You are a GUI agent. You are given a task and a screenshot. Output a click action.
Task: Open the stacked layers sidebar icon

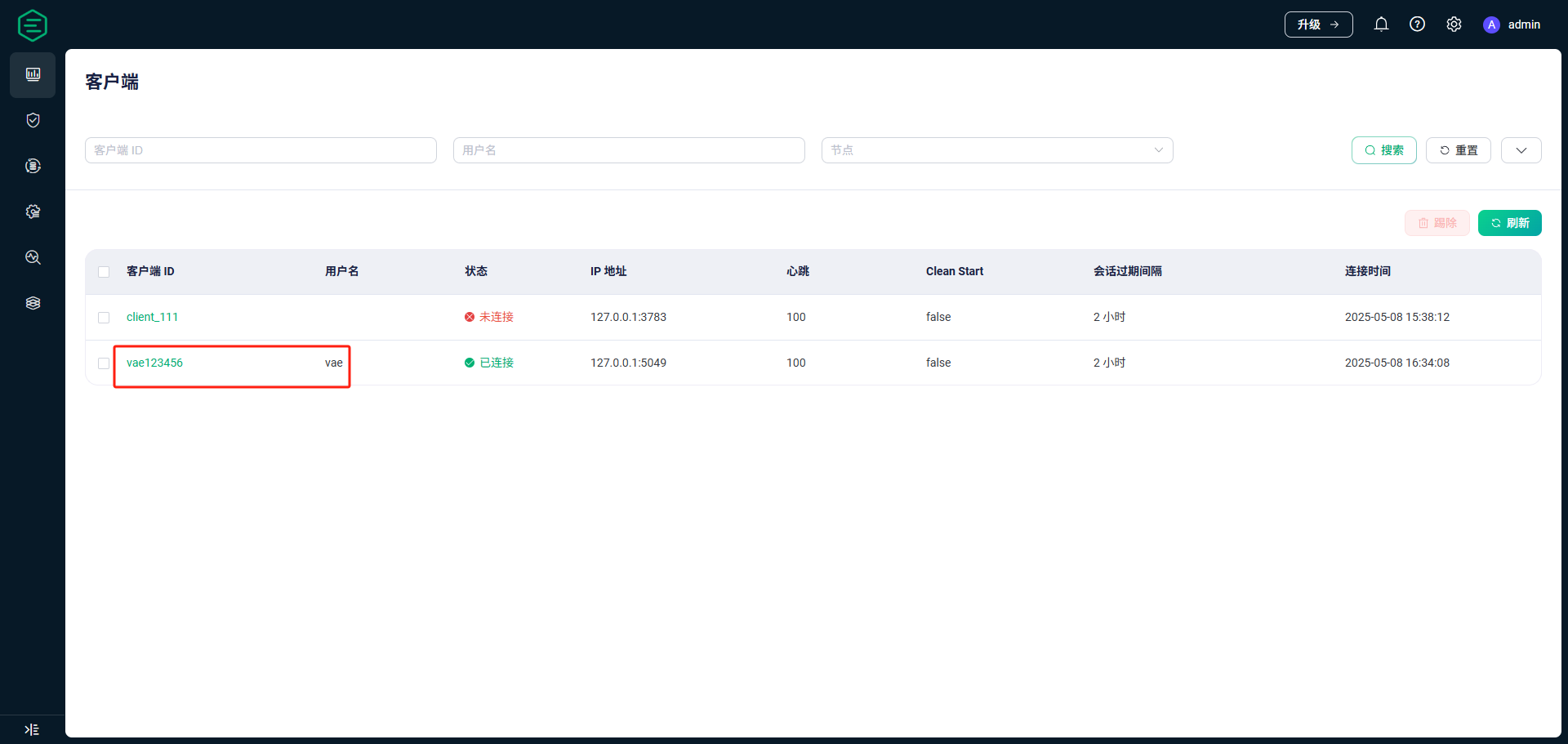coord(33,303)
